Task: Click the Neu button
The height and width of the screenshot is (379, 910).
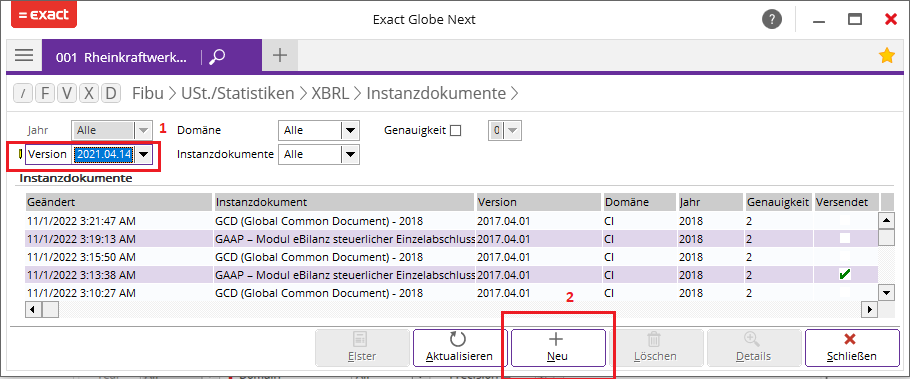Action: coord(557,348)
